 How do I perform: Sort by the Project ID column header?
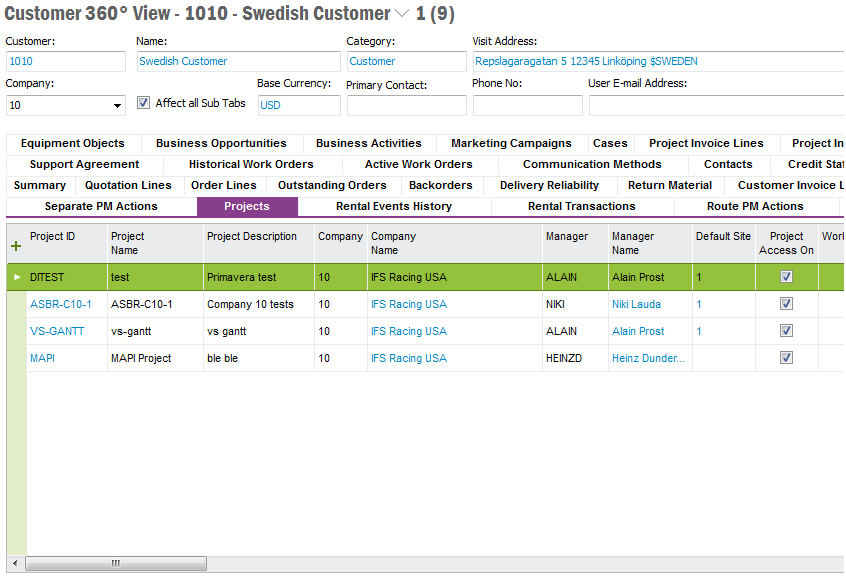(53, 237)
